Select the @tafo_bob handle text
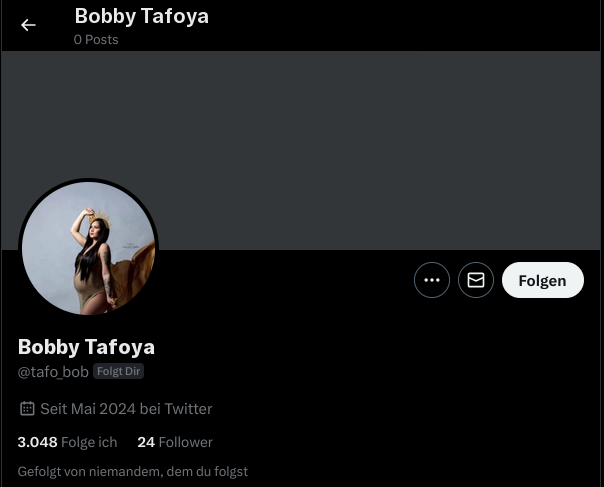This screenshot has width=604, height=487. click(x=53, y=372)
